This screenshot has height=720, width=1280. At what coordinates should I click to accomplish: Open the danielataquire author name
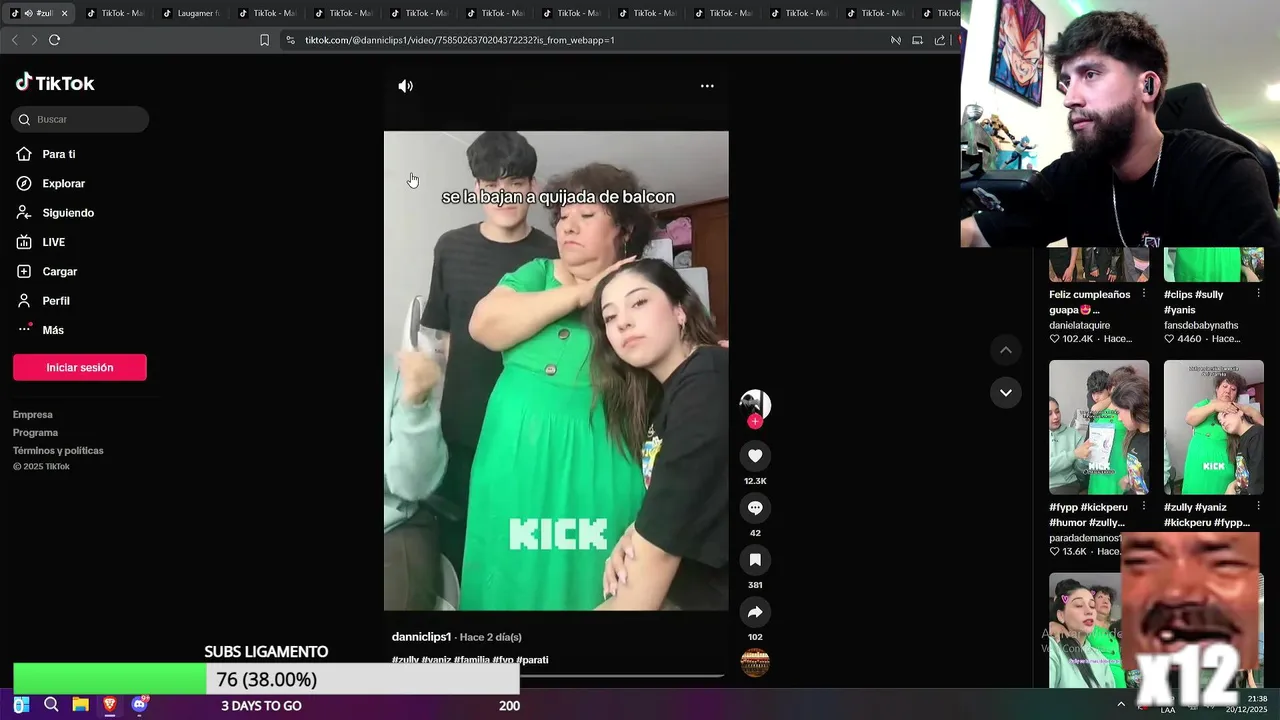click(1079, 326)
